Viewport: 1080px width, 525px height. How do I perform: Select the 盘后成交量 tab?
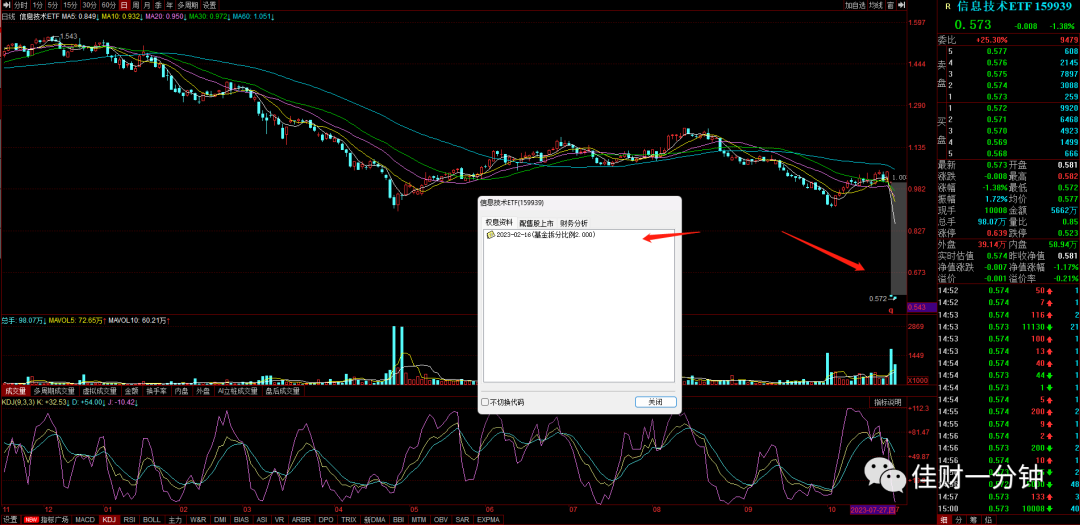pos(283,391)
